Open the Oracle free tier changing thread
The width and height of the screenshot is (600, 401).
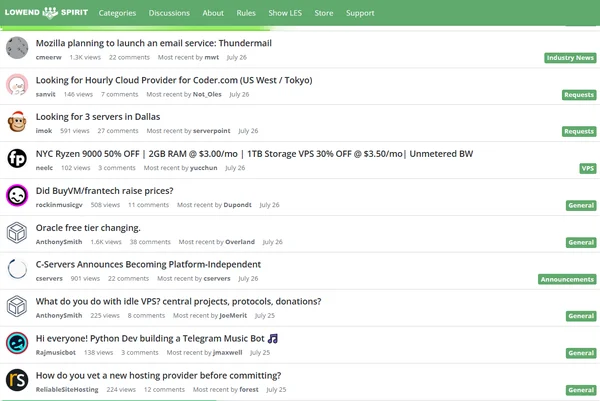pyautogui.click(x=88, y=228)
